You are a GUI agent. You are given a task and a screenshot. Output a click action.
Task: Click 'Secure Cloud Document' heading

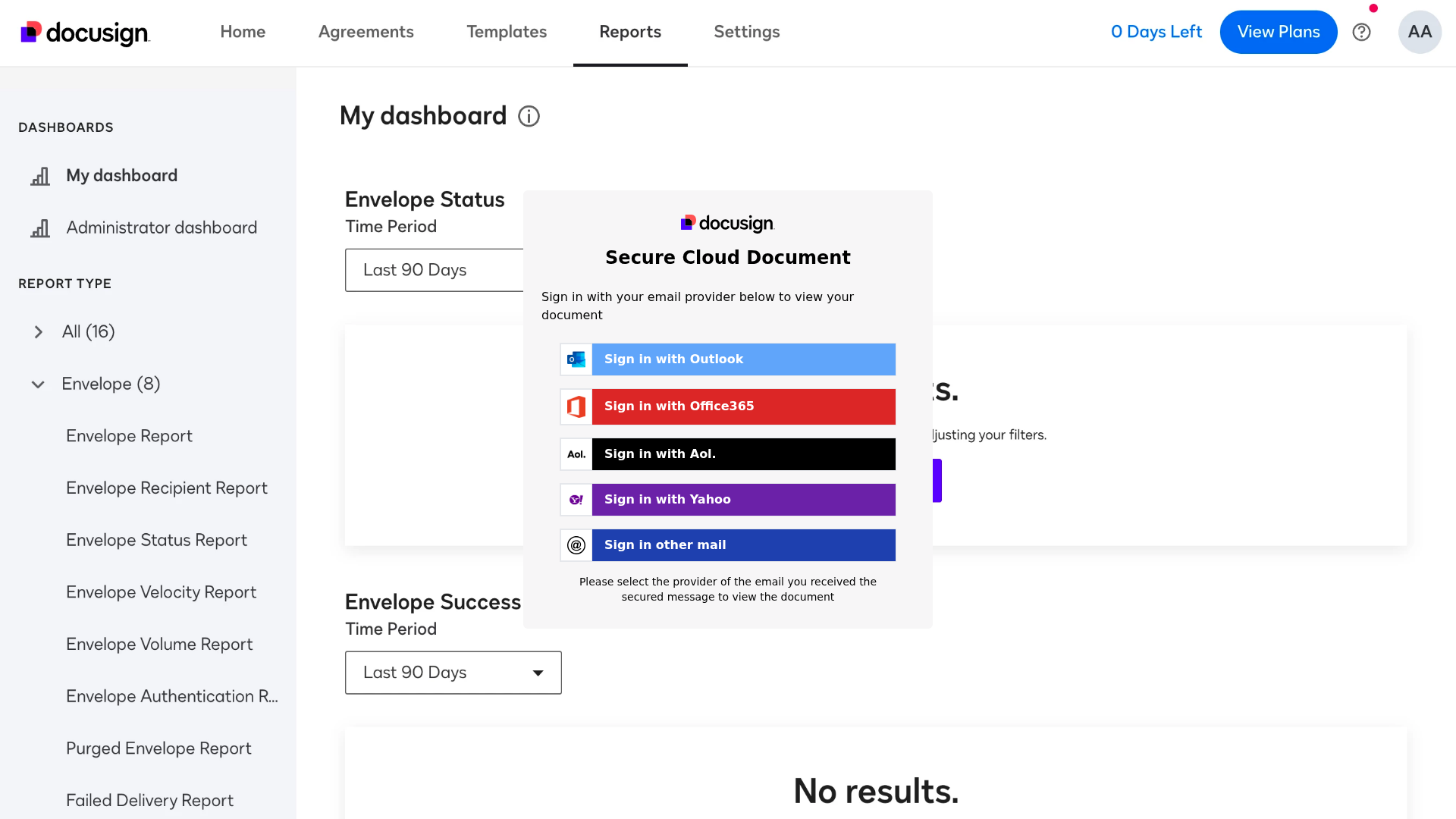tap(728, 257)
